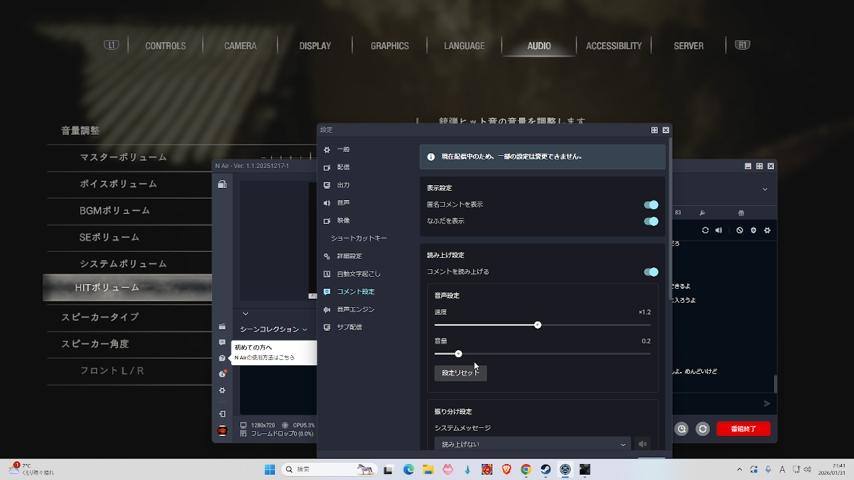This screenshot has height=480, width=854.
Task: Open 映像 (Video) settings category
Action: click(343, 221)
